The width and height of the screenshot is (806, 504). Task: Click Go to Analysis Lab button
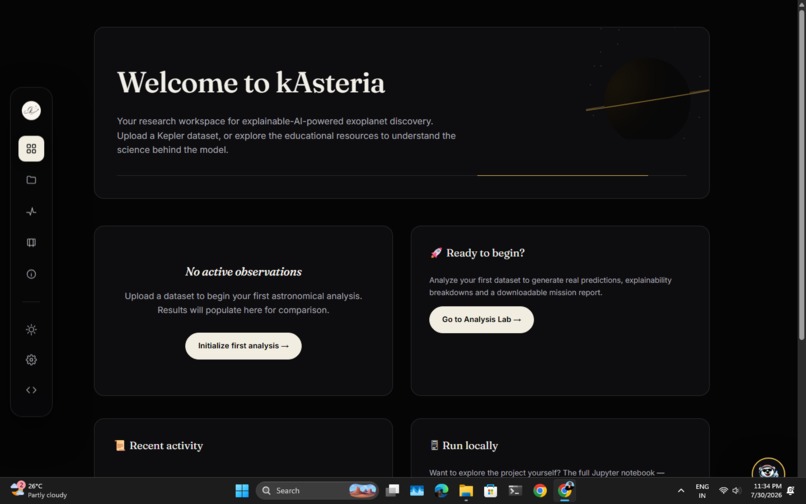click(481, 319)
